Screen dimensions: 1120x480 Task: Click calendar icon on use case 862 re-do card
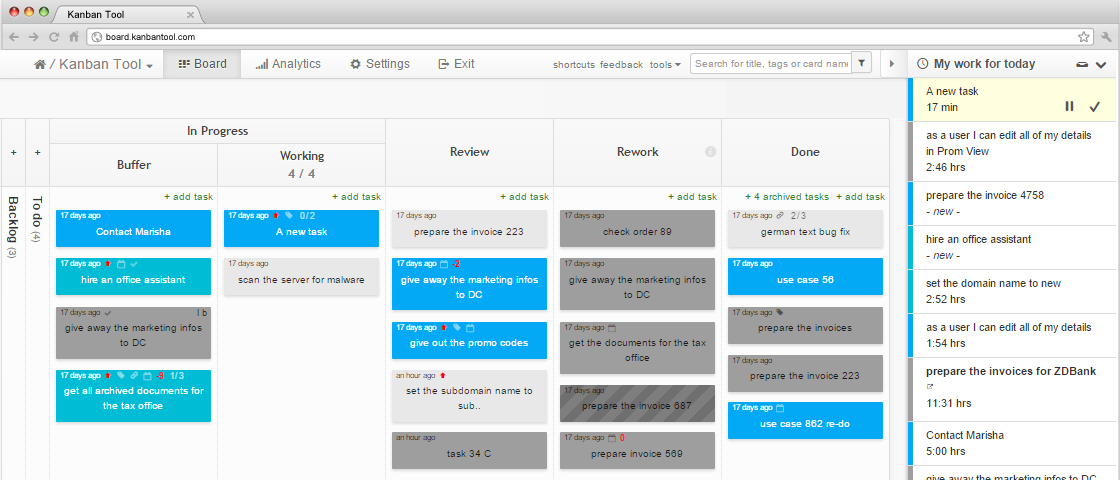click(x=780, y=408)
